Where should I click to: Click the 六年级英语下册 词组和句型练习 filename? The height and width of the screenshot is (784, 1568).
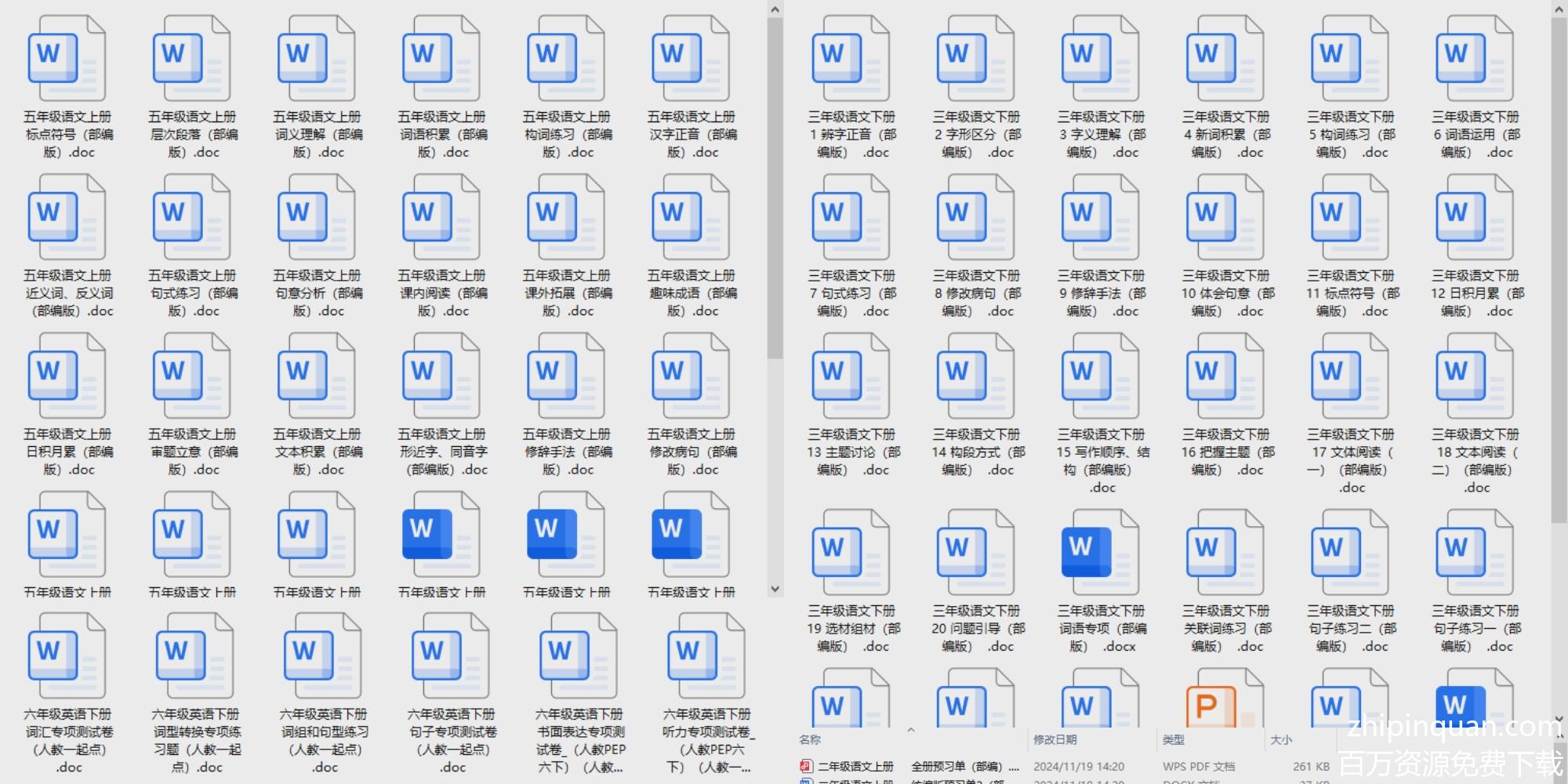click(324, 741)
